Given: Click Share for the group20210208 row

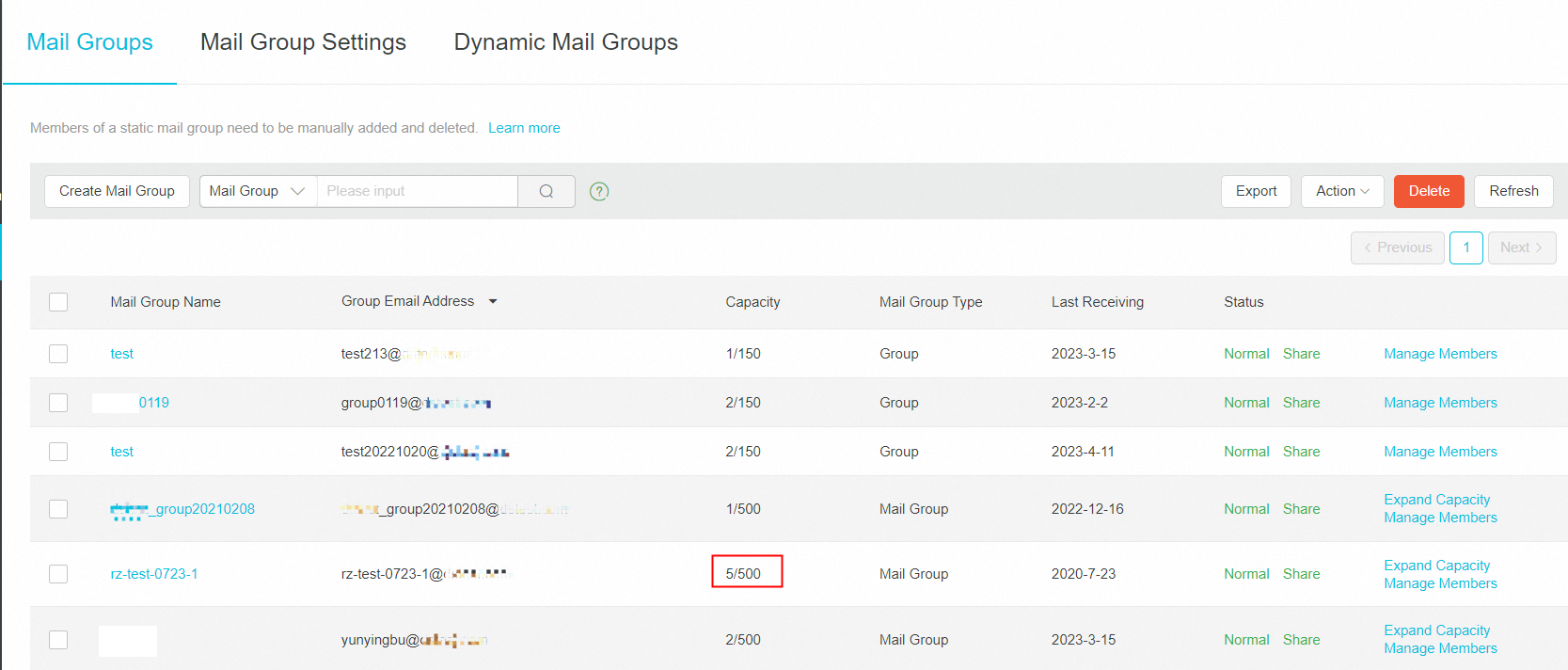Looking at the screenshot, I should [1302, 509].
